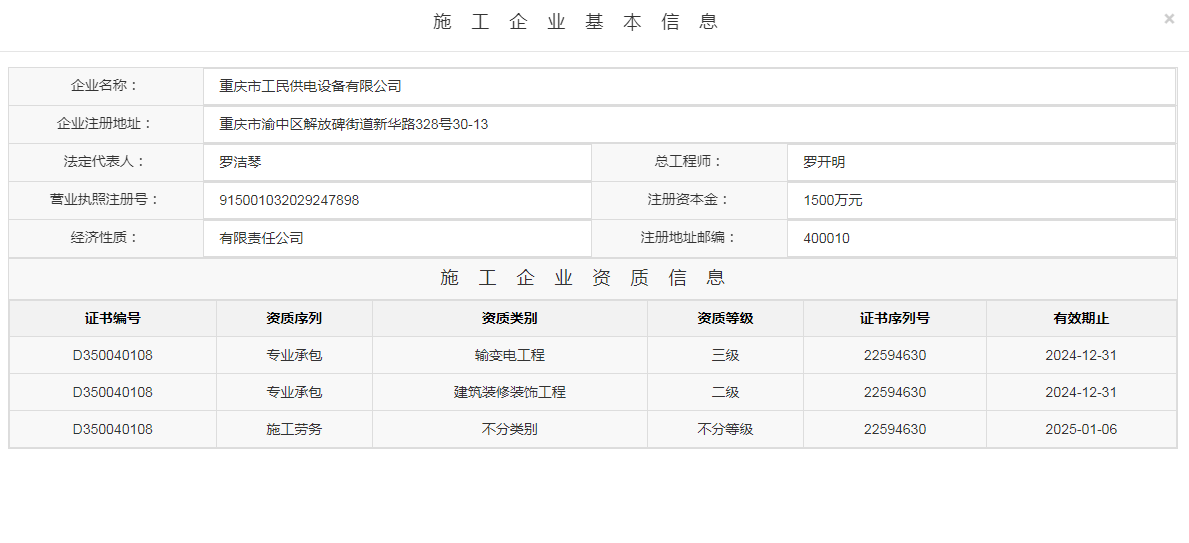Select the 总工程师 field with 罗开明
The image size is (1189, 543).
[x=980, y=162]
